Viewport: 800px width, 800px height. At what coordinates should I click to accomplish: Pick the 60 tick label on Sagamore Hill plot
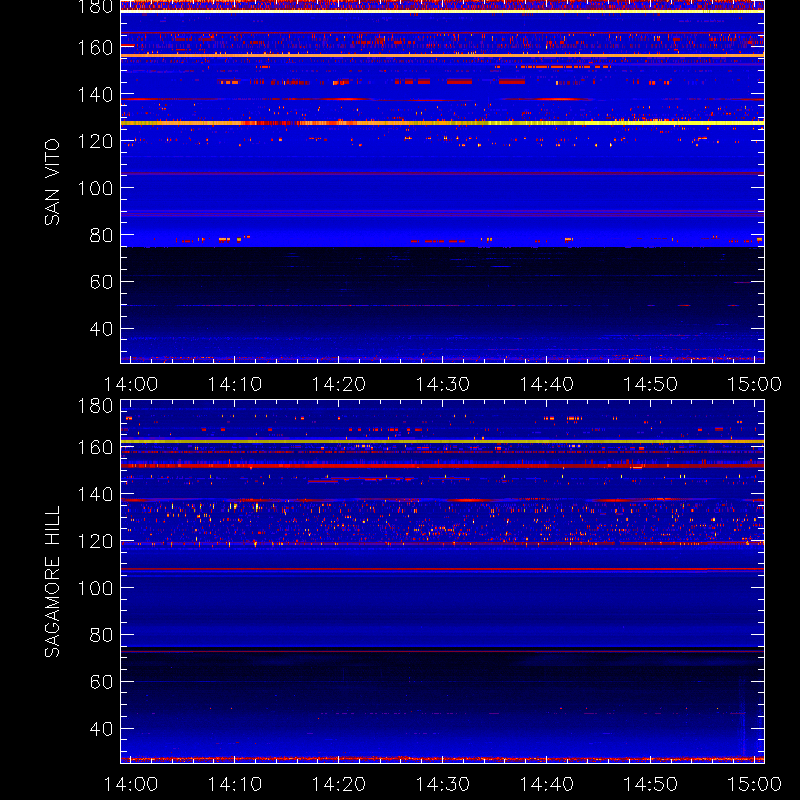click(x=101, y=682)
